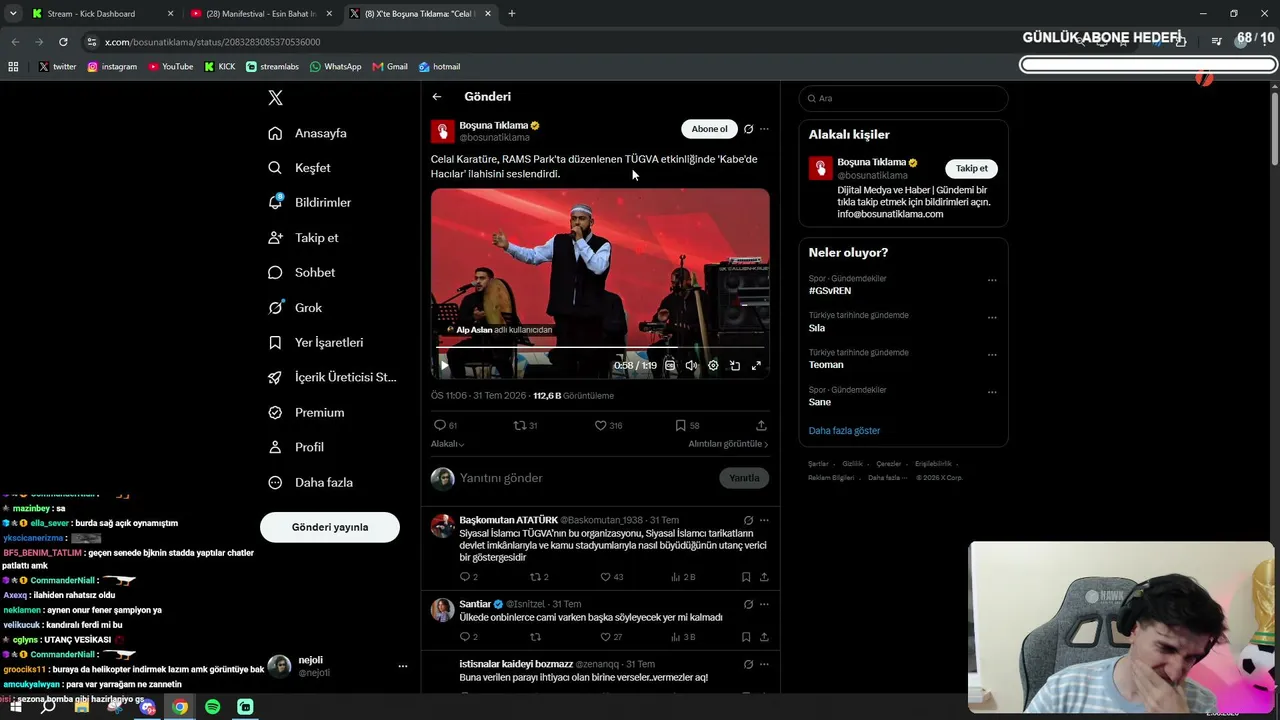
Task: Bookmark Santiar's reply
Action: pos(746,637)
